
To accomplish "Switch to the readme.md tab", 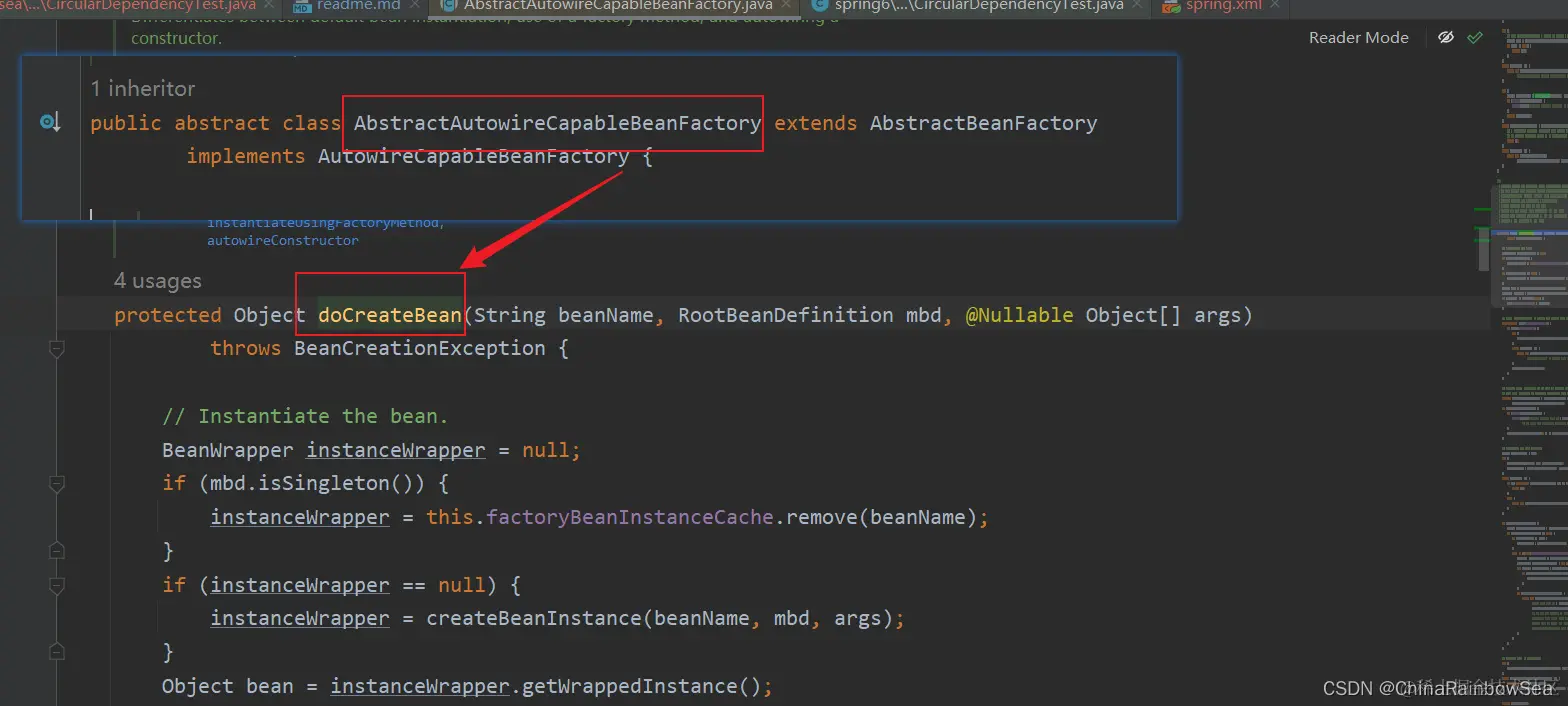I will (x=358, y=5).
